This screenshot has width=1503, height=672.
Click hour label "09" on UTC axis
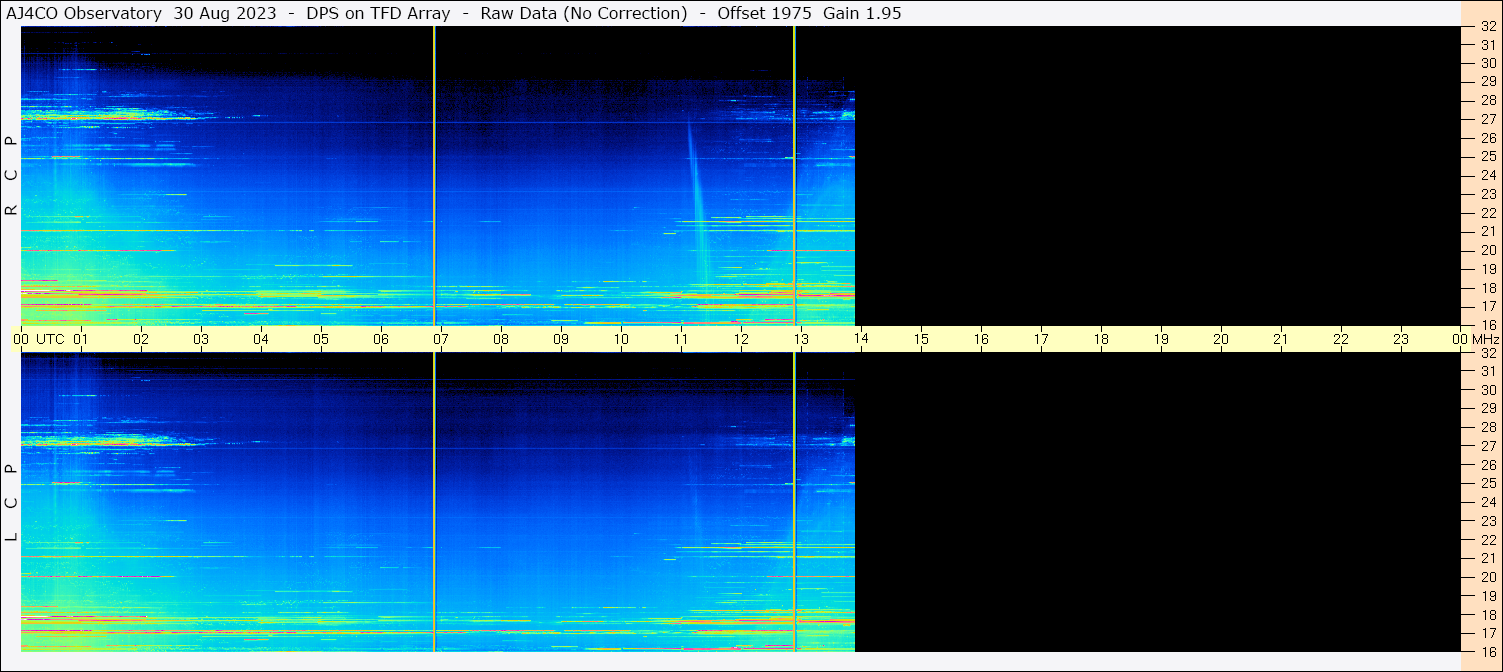point(561,340)
